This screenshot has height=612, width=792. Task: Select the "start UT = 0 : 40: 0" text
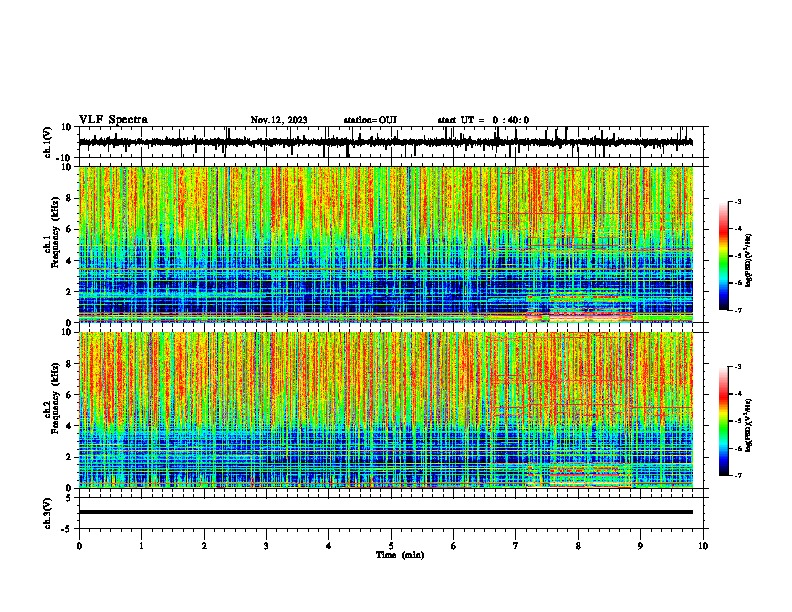(x=483, y=120)
